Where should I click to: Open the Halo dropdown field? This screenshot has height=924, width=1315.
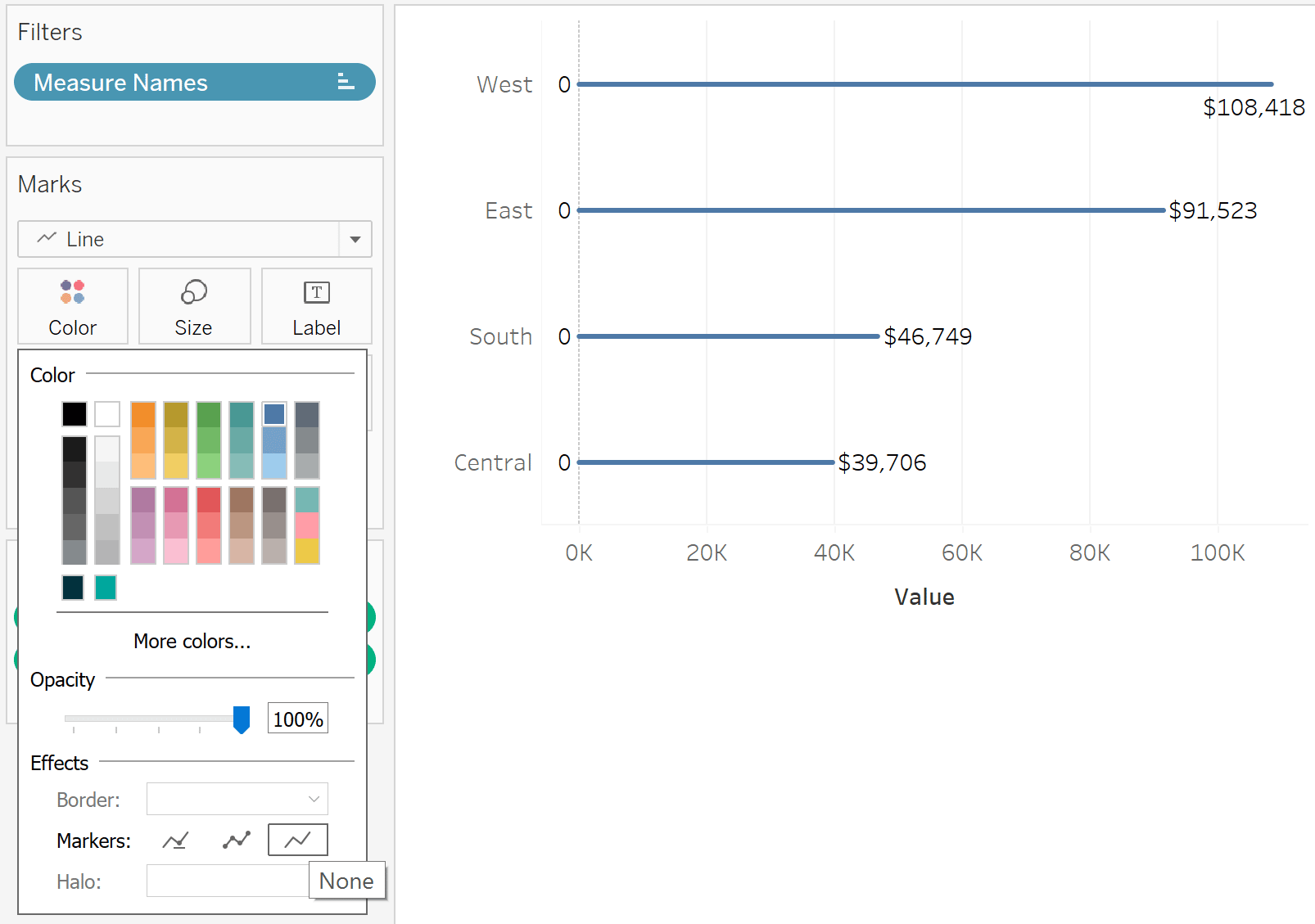pyautogui.click(x=228, y=881)
